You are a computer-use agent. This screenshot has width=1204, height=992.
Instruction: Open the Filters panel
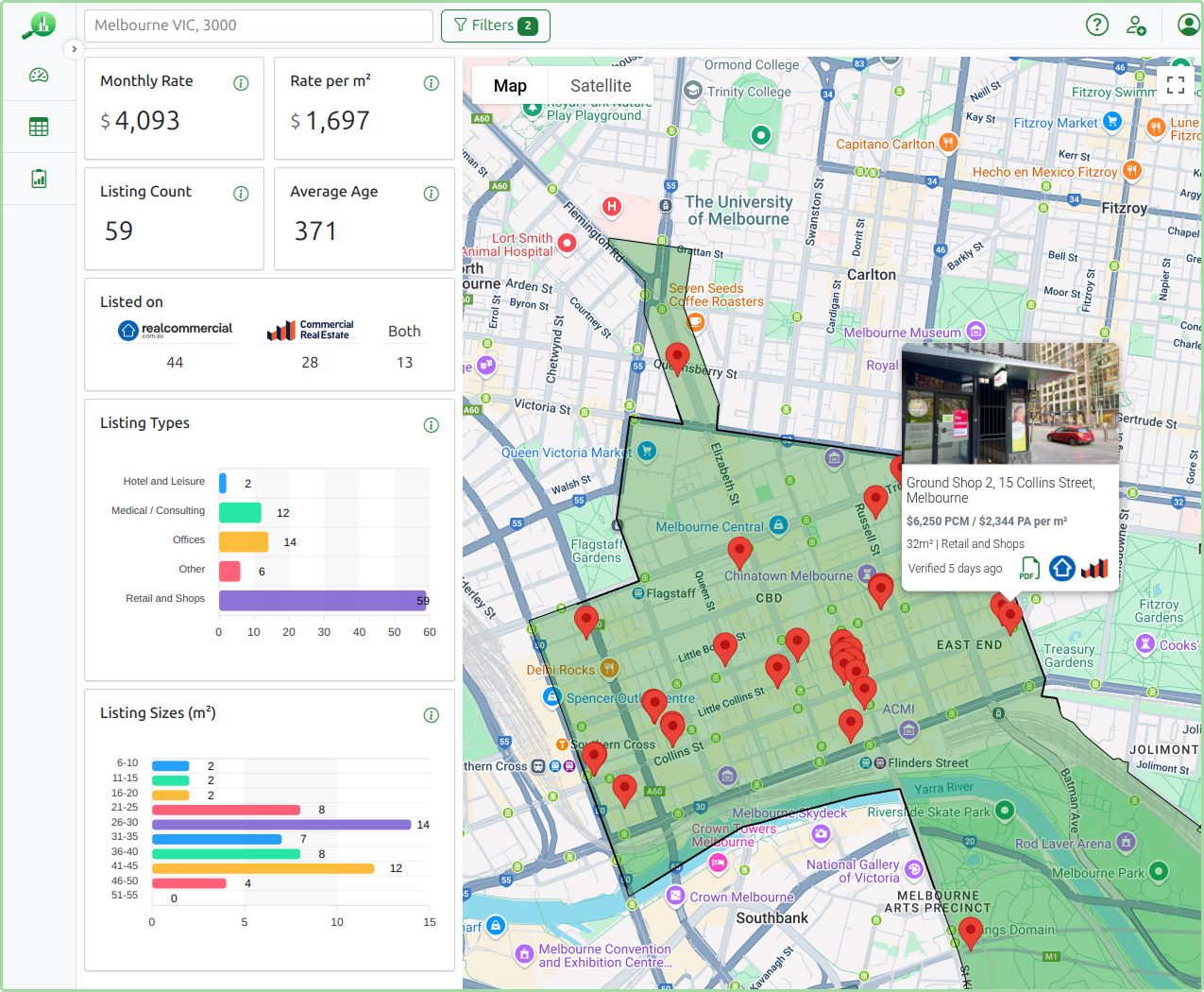pos(495,26)
